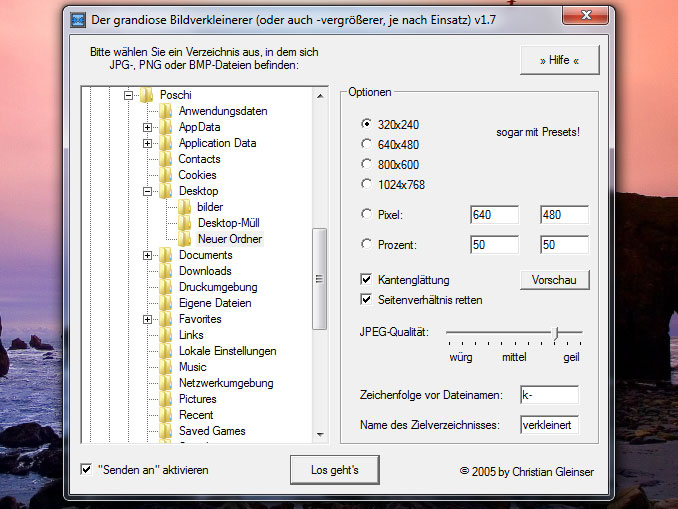This screenshot has height=509, width=678.
Task: Select the Downloads folder label
Action: click(205, 271)
